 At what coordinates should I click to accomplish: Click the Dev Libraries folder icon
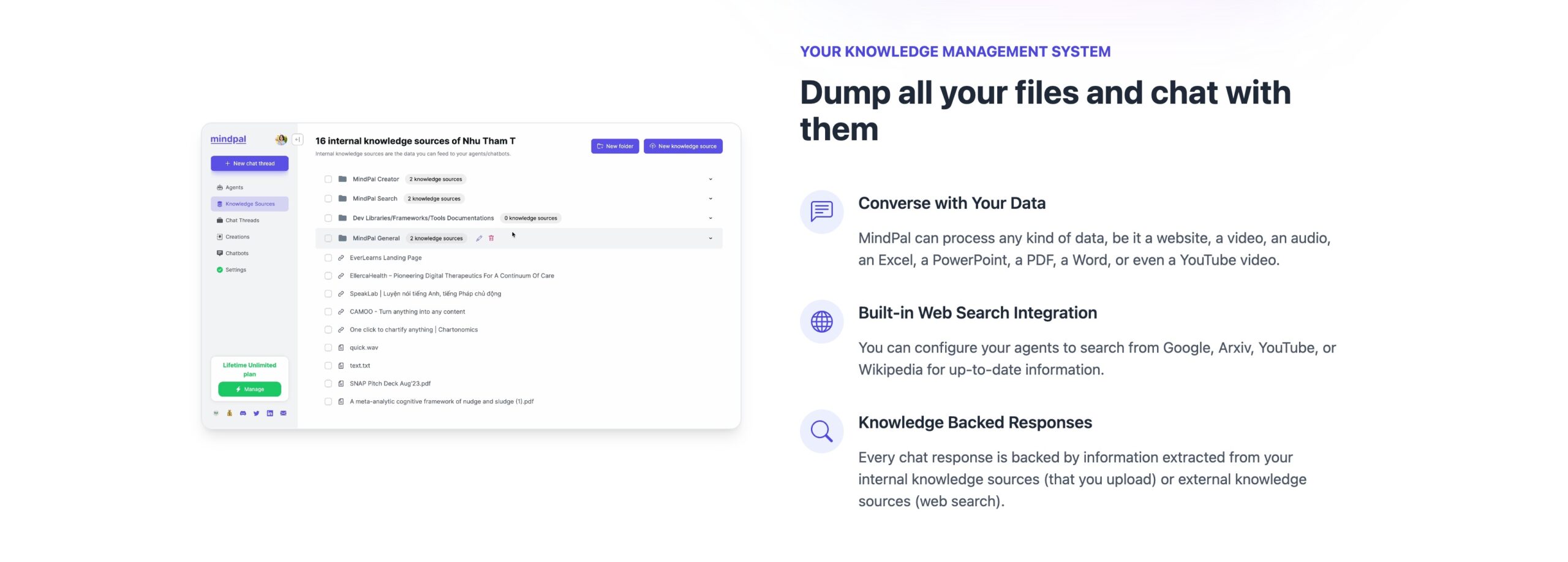[x=343, y=219]
